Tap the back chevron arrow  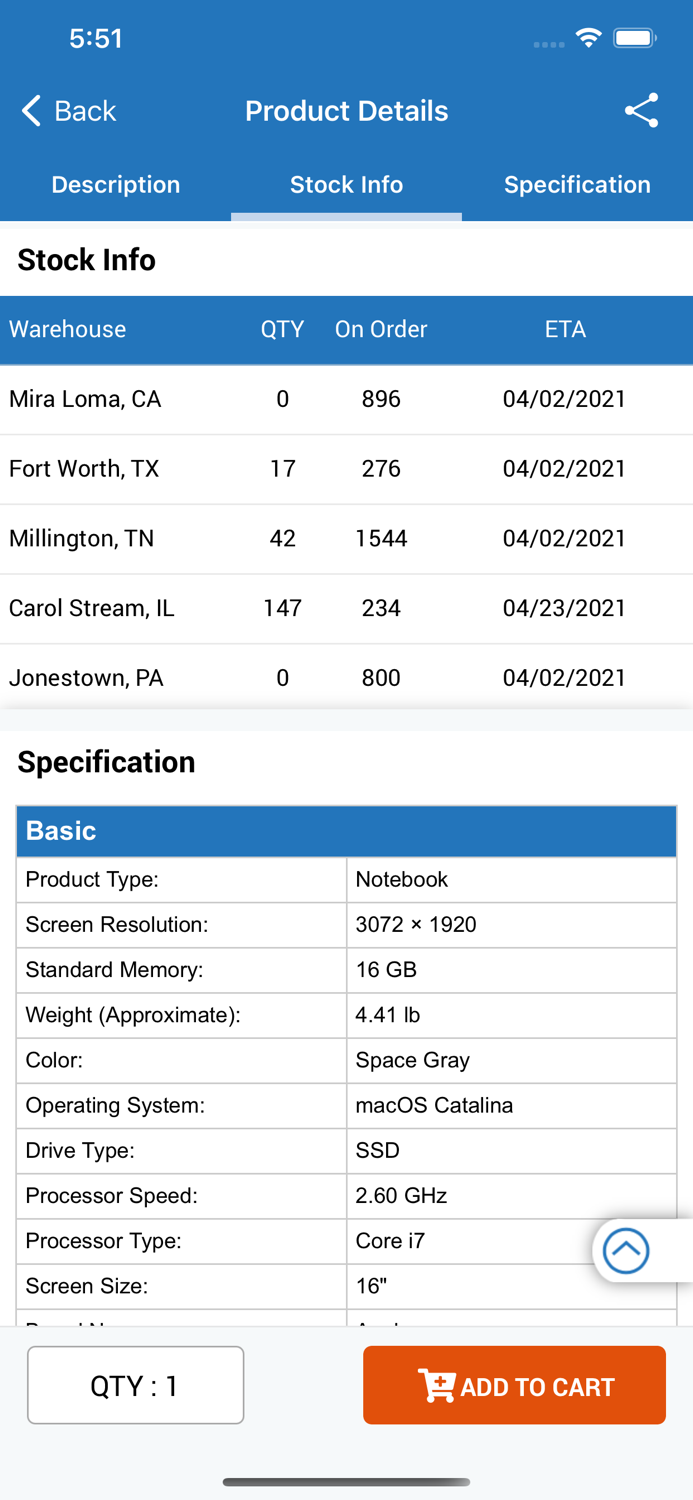coord(31,111)
